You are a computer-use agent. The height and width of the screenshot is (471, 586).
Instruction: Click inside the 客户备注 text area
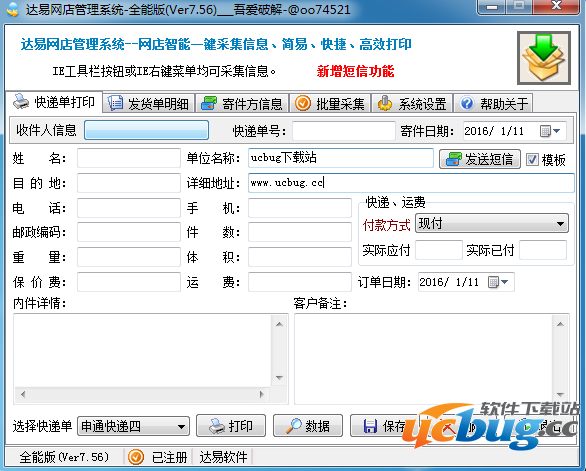[x=424, y=359]
